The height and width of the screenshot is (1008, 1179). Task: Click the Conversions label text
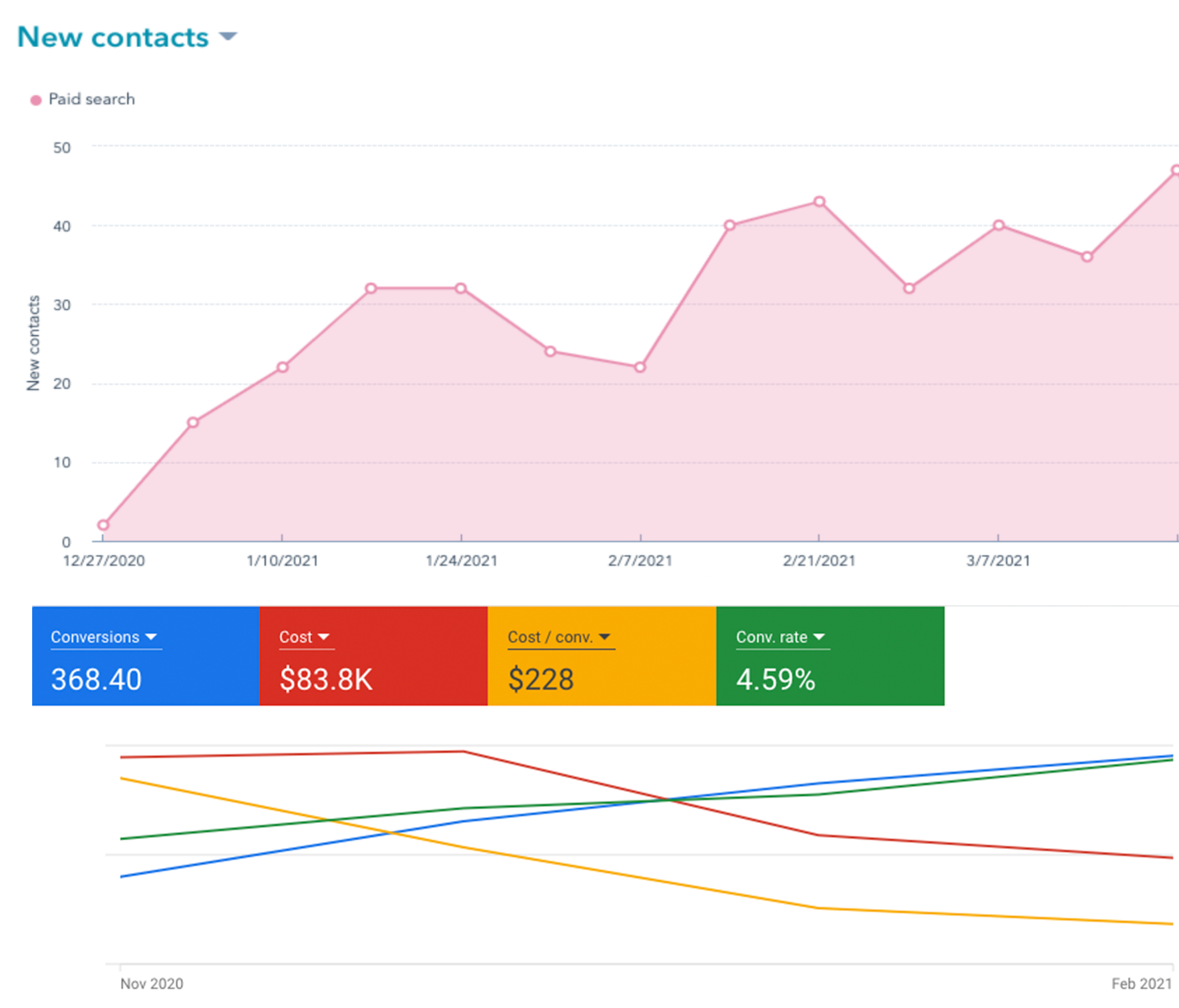(x=95, y=637)
